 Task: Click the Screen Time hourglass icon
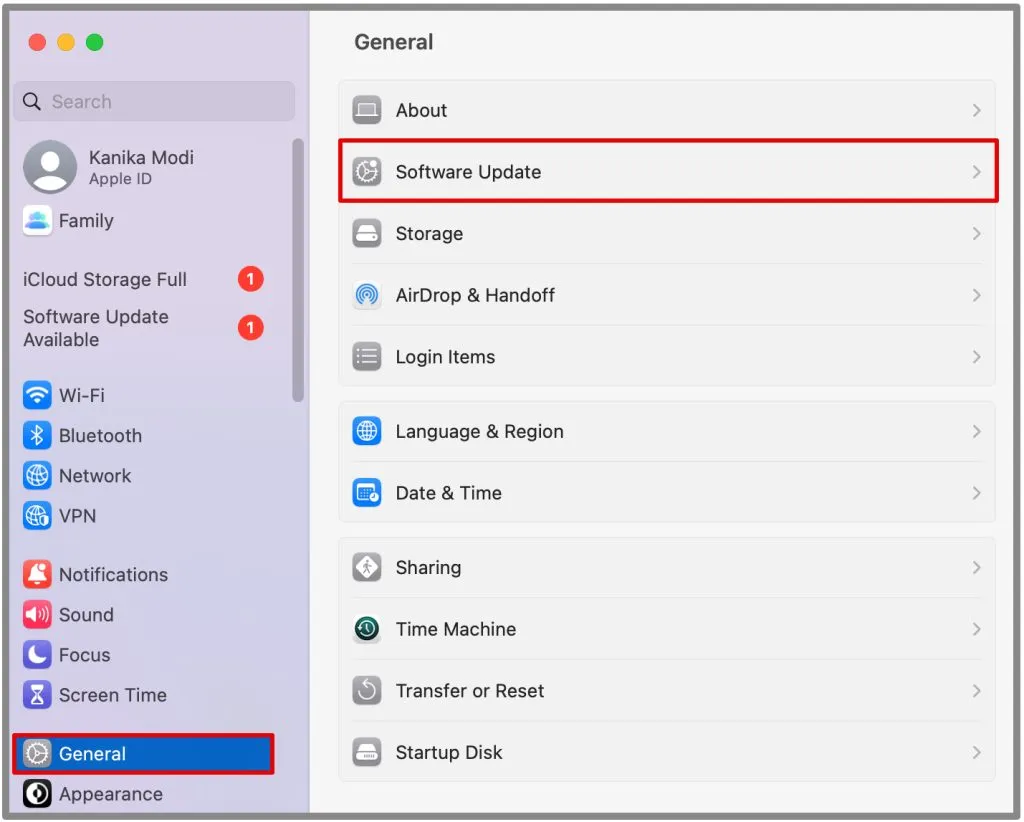pyautogui.click(x=37, y=695)
